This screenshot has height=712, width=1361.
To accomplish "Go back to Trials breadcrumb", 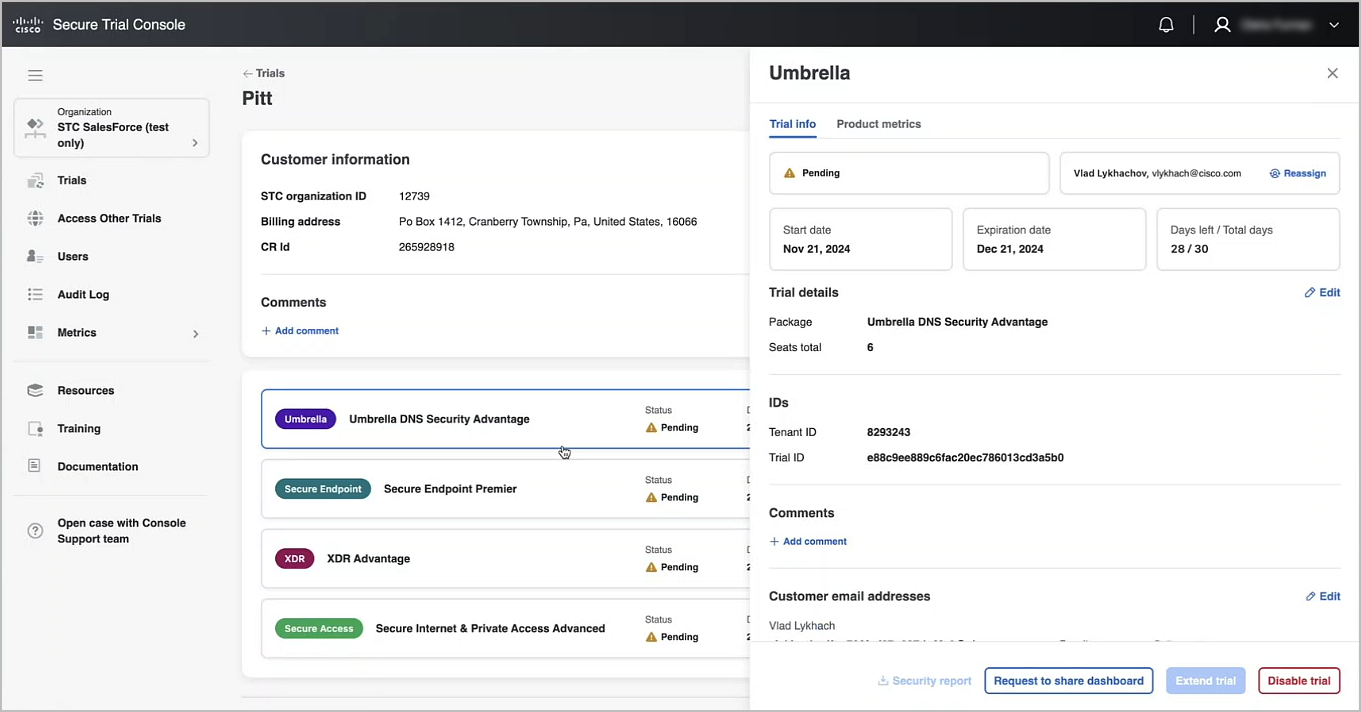I will coord(264,73).
